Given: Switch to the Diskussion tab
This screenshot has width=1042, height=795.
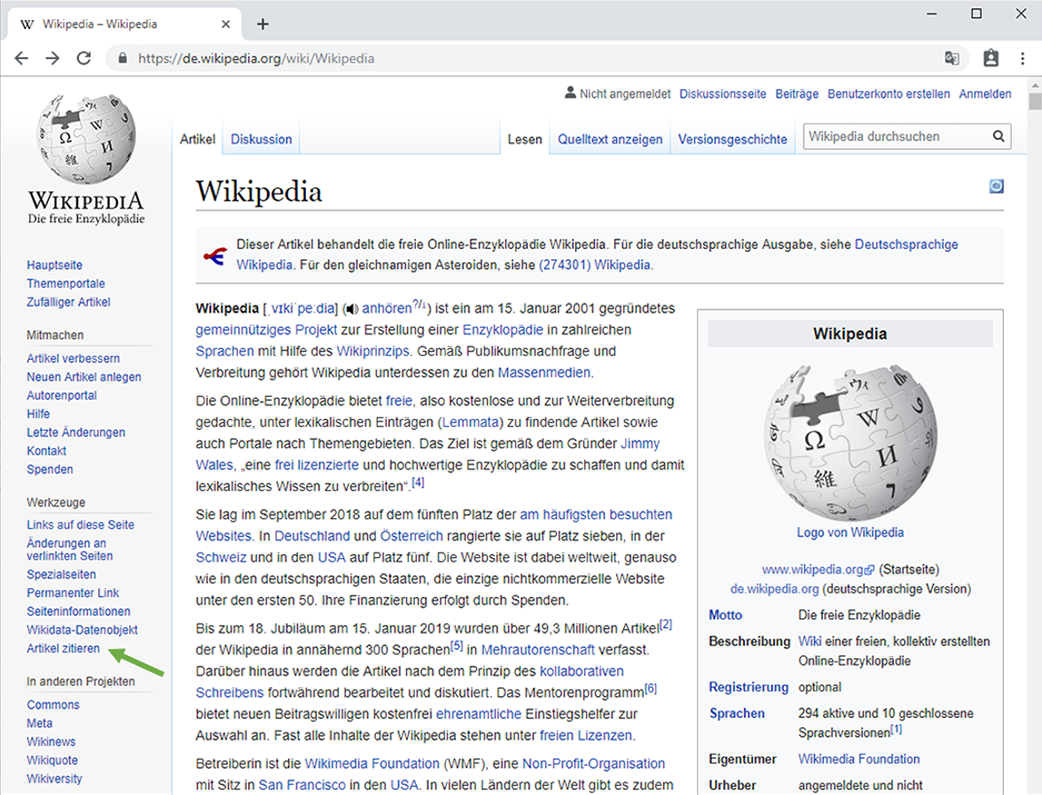Looking at the screenshot, I should [261, 139].
